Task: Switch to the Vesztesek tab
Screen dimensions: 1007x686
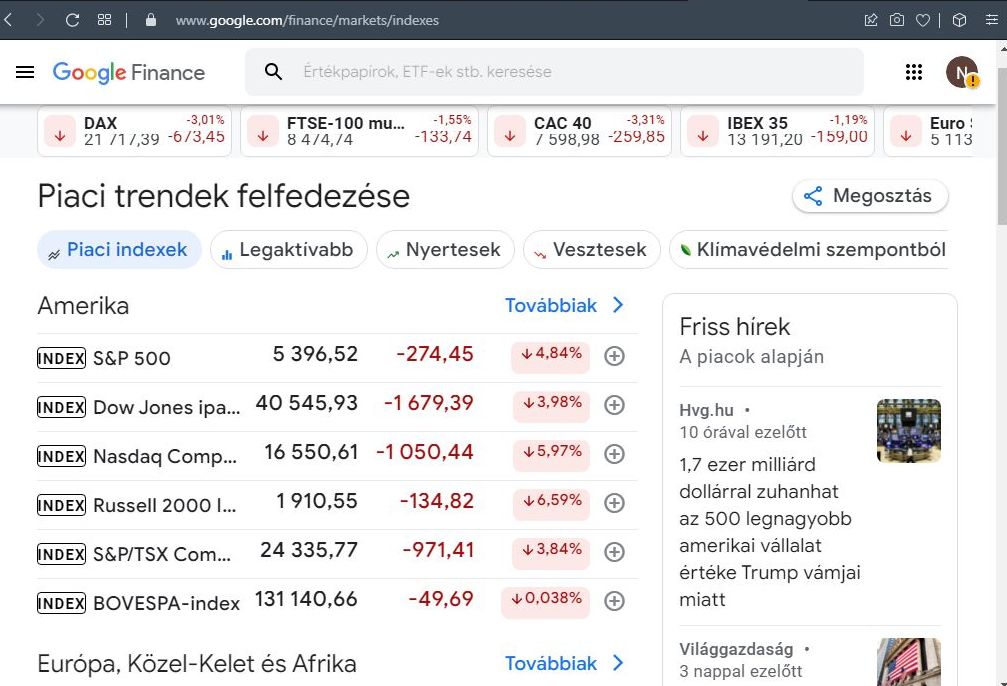Action: click(x=591, y=249)
